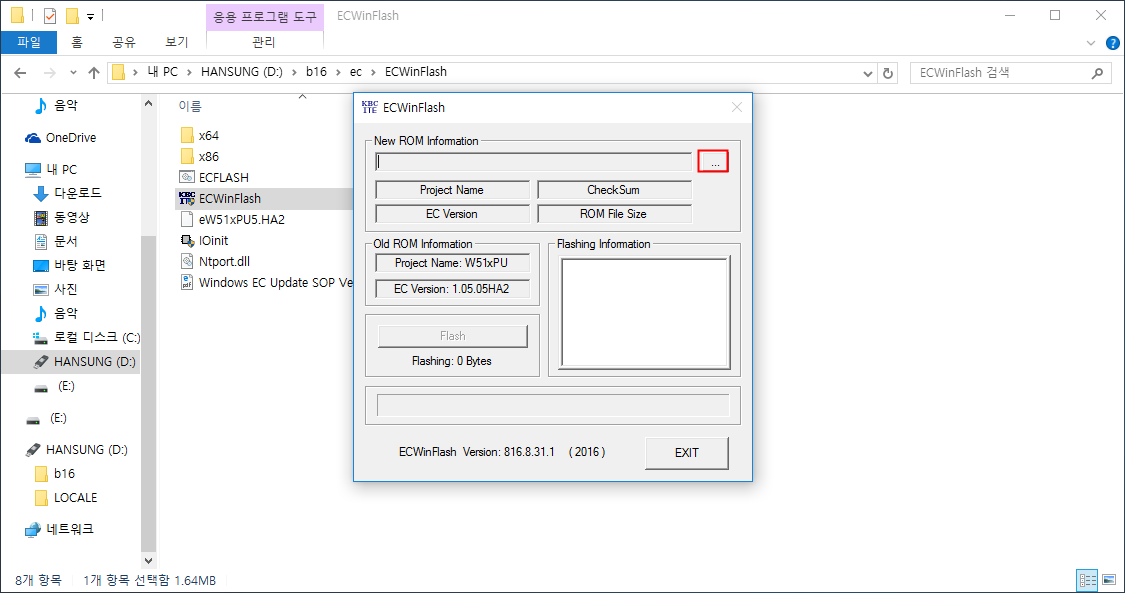This screenshot has width=1125, height=593.
Task: Click the EXIT button in ECWinFlash
Action: tap(687, 453)
